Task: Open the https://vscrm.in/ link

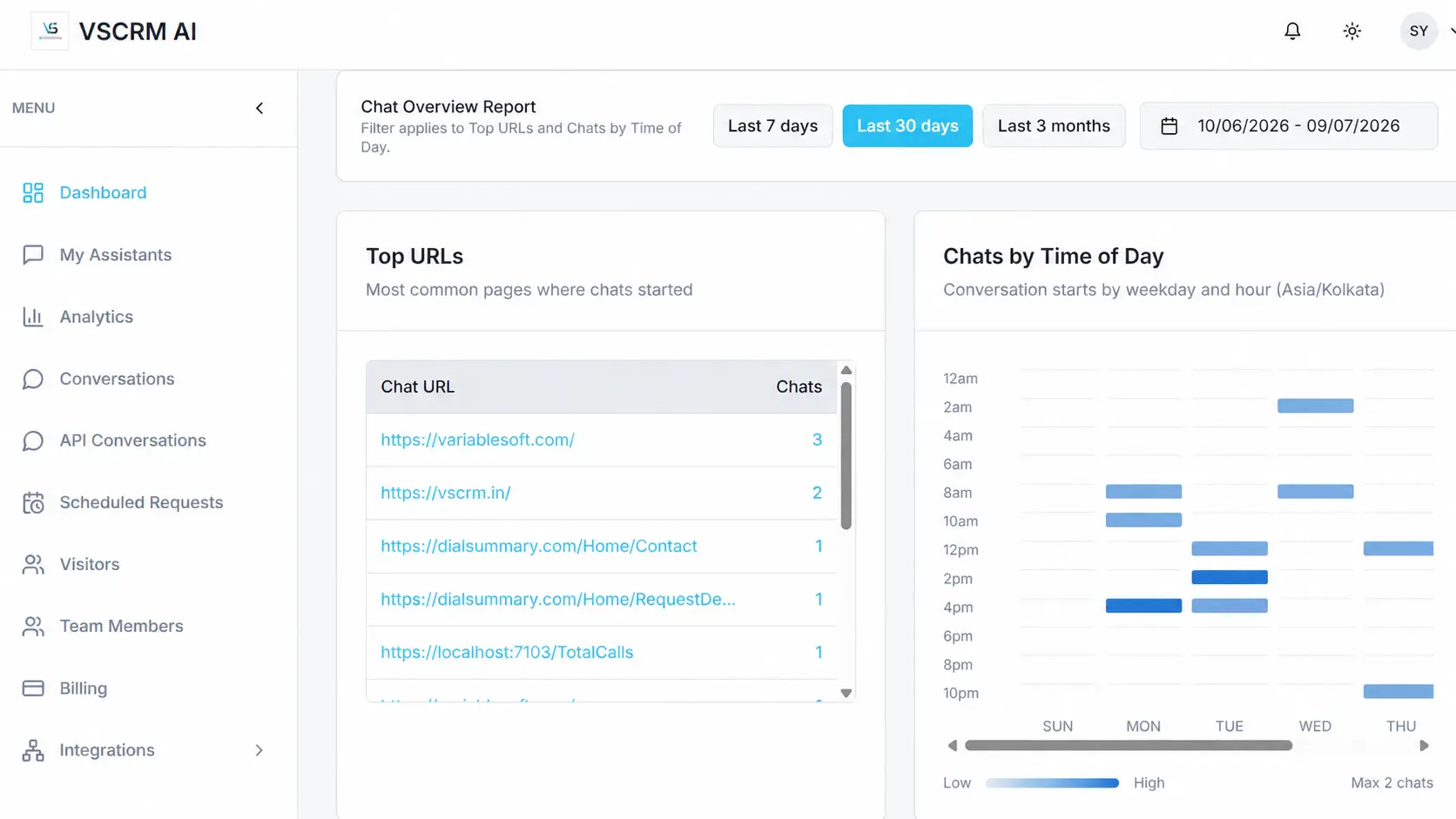Action: click(x=445, y=493)
